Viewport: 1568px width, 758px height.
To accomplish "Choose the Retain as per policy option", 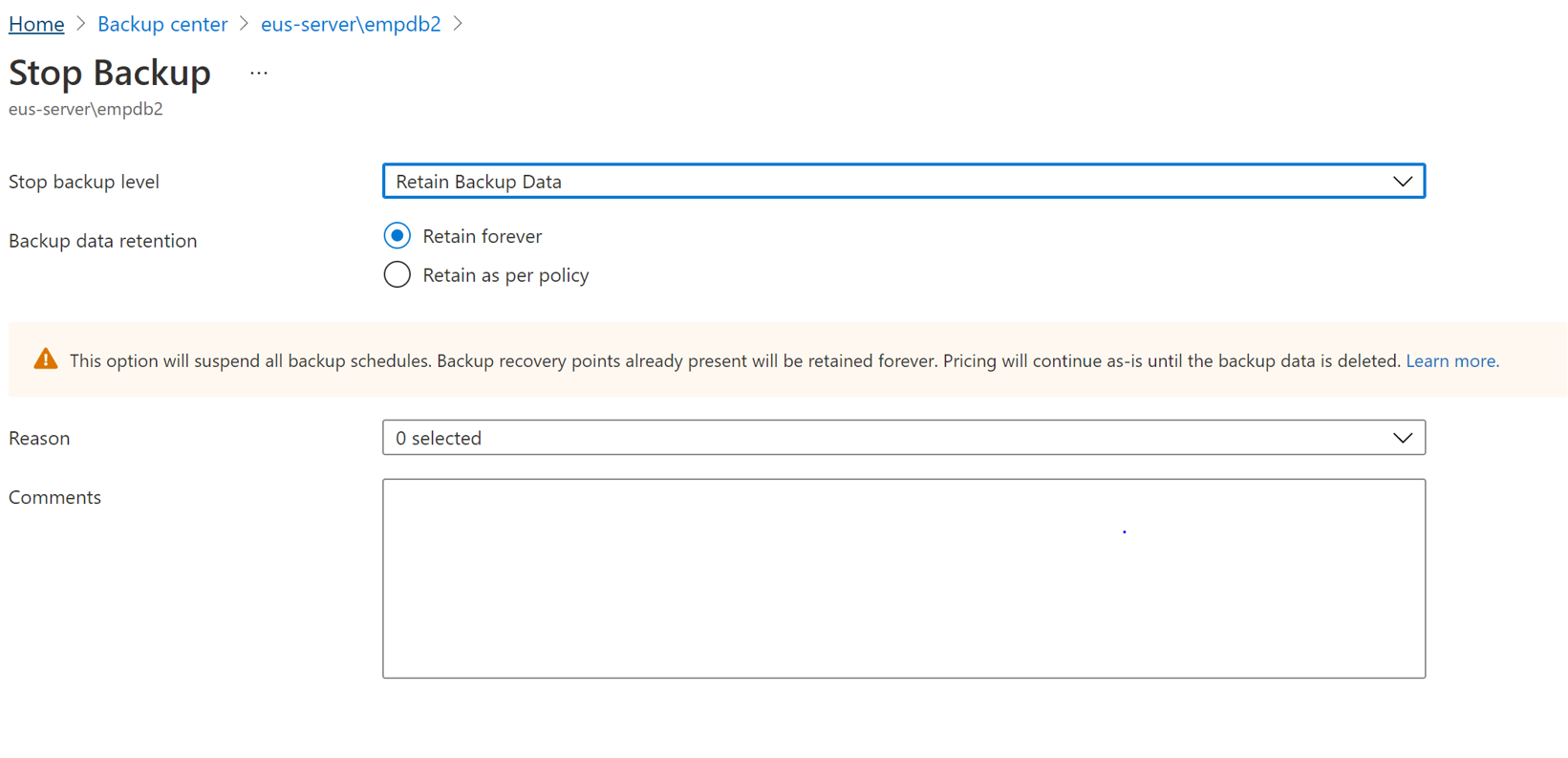I will click(397, 275).
